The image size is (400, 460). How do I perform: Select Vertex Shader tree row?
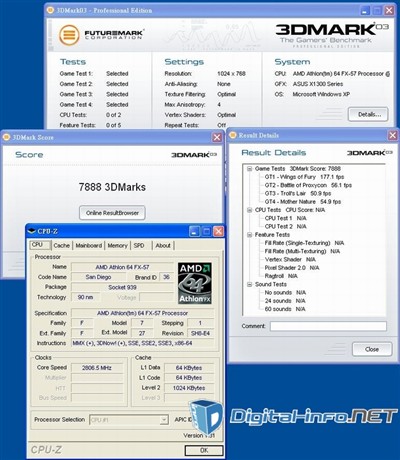pyautogui.click(x=290, y=259)
